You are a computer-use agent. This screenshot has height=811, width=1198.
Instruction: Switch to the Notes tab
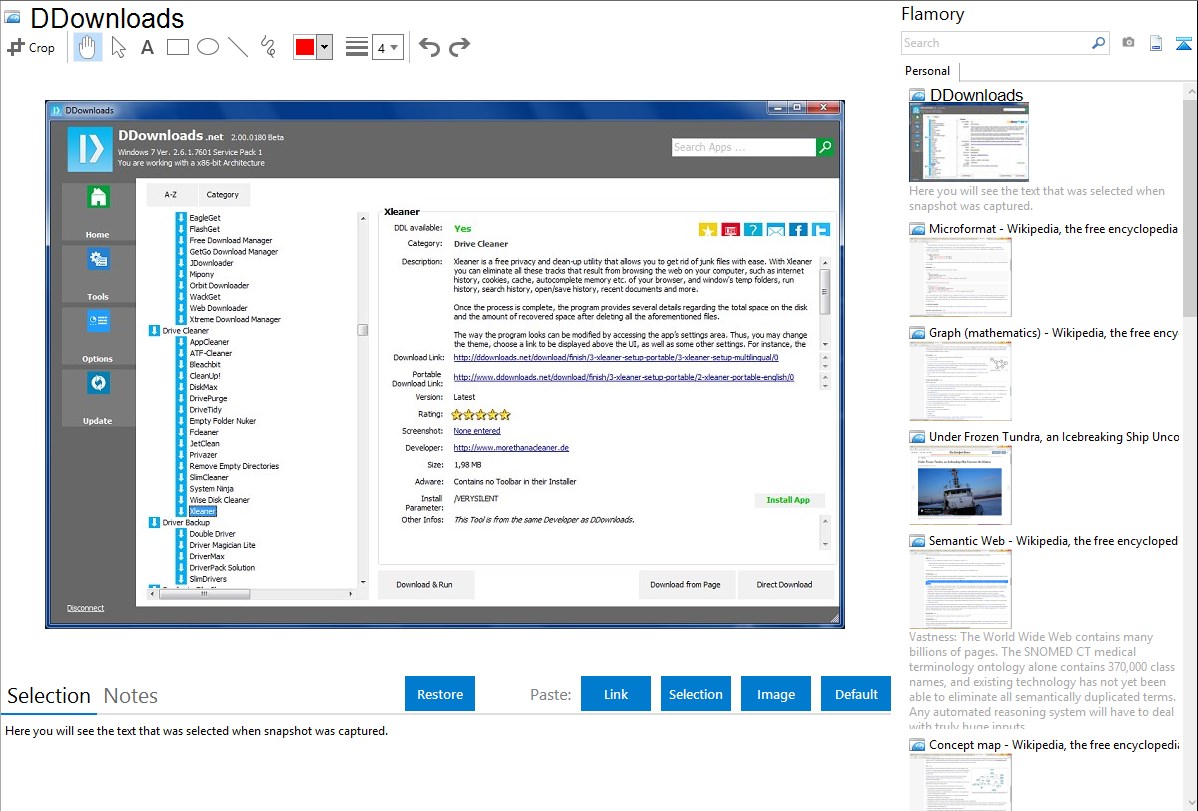coord(131,696)
